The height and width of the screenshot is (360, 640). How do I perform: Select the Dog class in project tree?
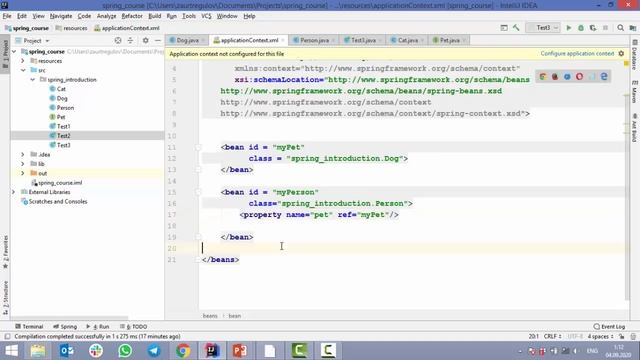(62, 98)
